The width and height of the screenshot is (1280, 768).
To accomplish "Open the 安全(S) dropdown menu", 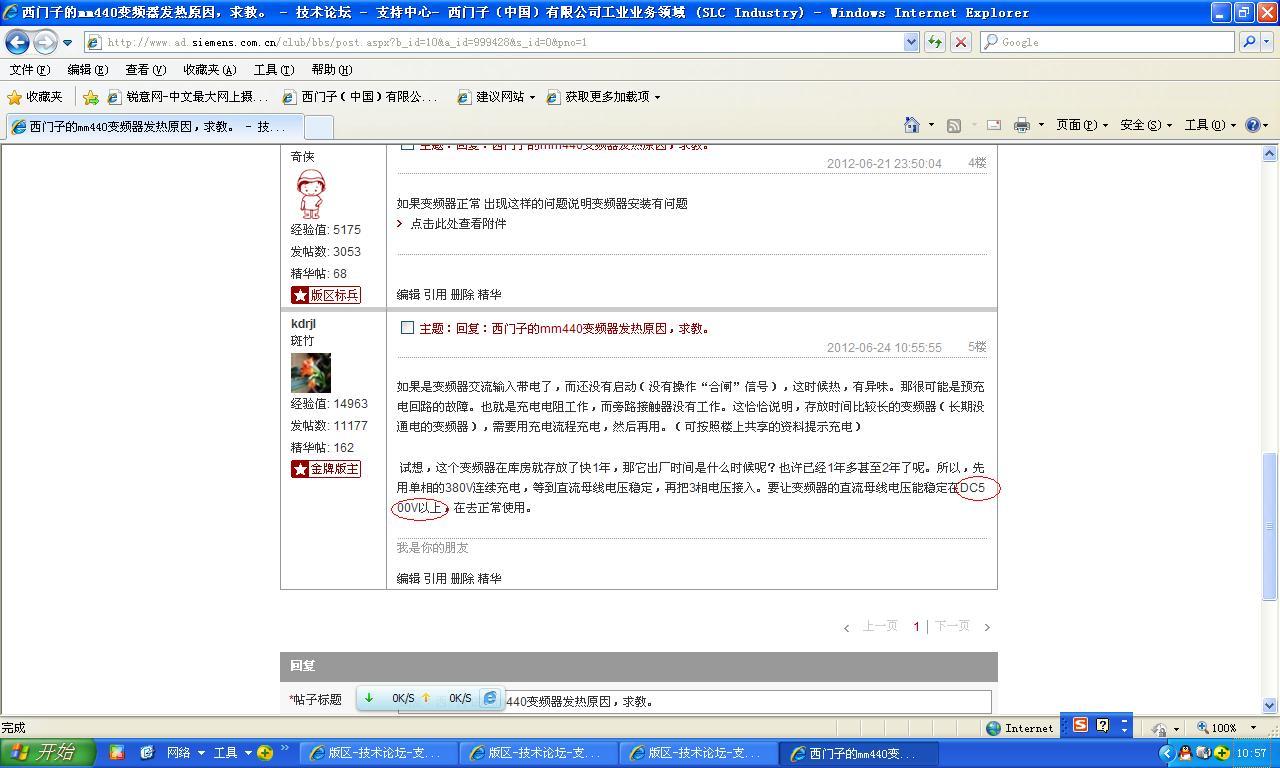I will (x=1146, y=125).
